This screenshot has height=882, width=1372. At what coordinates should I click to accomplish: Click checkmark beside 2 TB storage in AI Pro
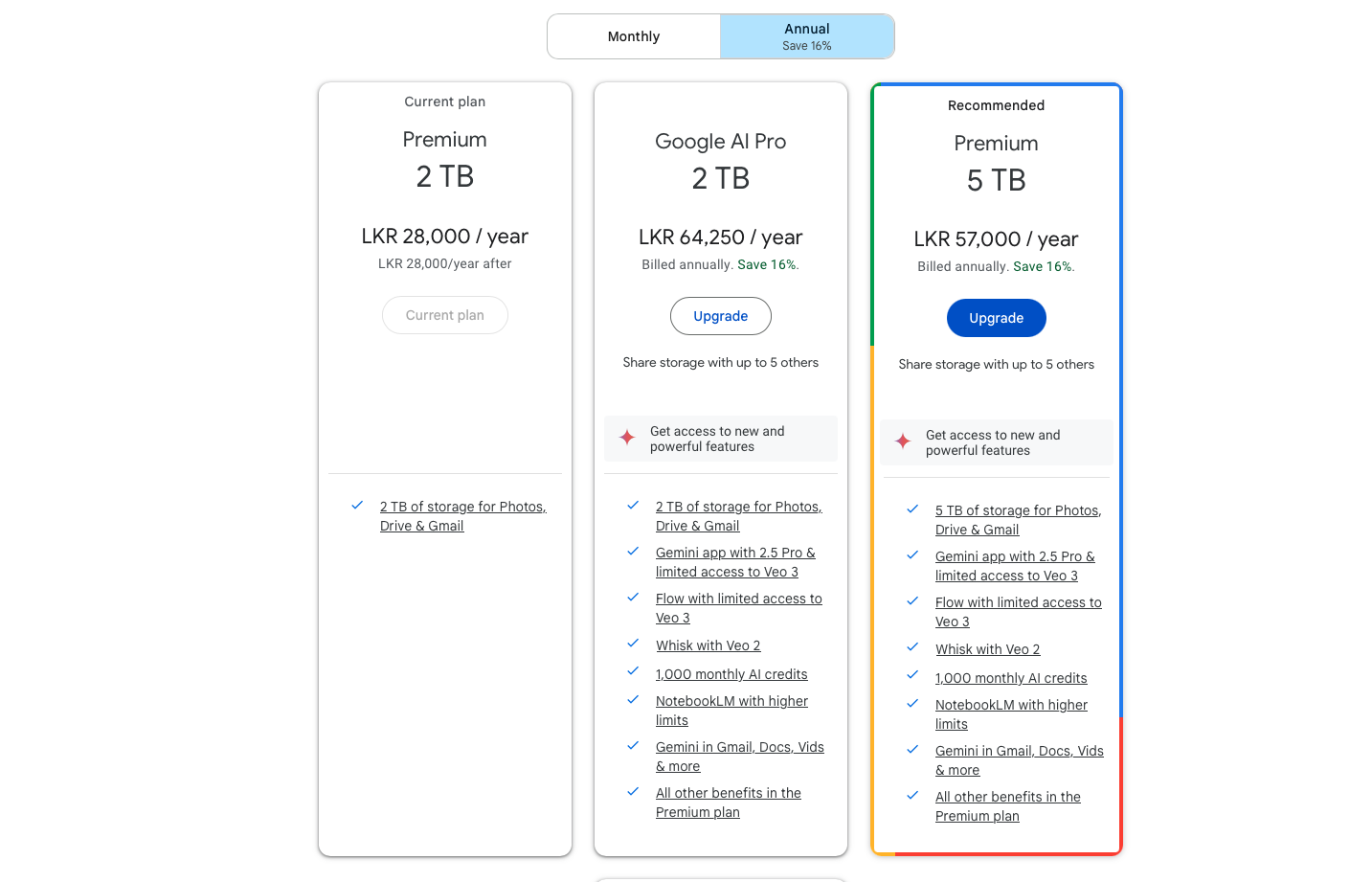coord(633,505)
